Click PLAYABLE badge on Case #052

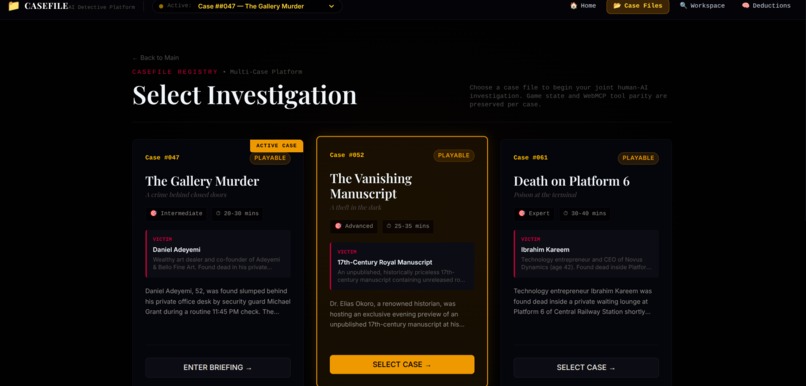[453, 156]
